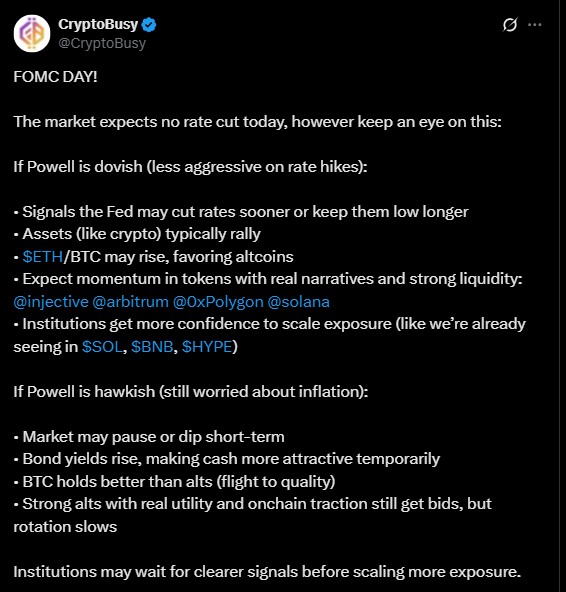Open the $ETH cashtag link
Screen dimensions: 566x592
tap(43, 257)
